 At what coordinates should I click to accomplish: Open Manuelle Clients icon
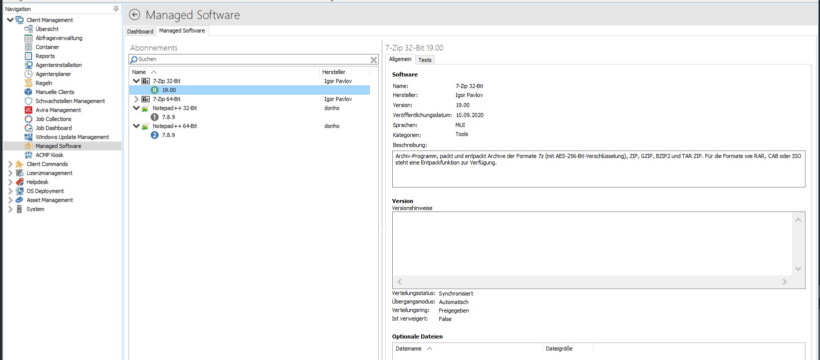pos(29,92)
